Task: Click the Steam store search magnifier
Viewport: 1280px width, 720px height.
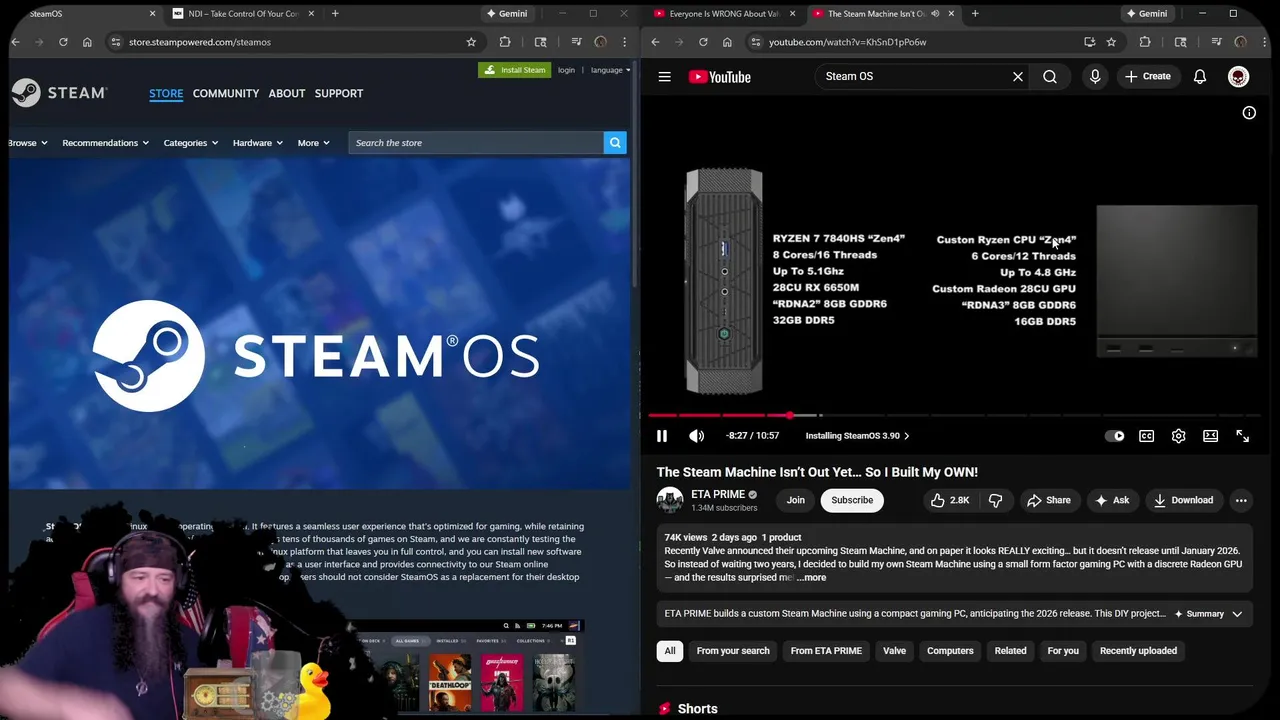Action: (x=615, y=143)
